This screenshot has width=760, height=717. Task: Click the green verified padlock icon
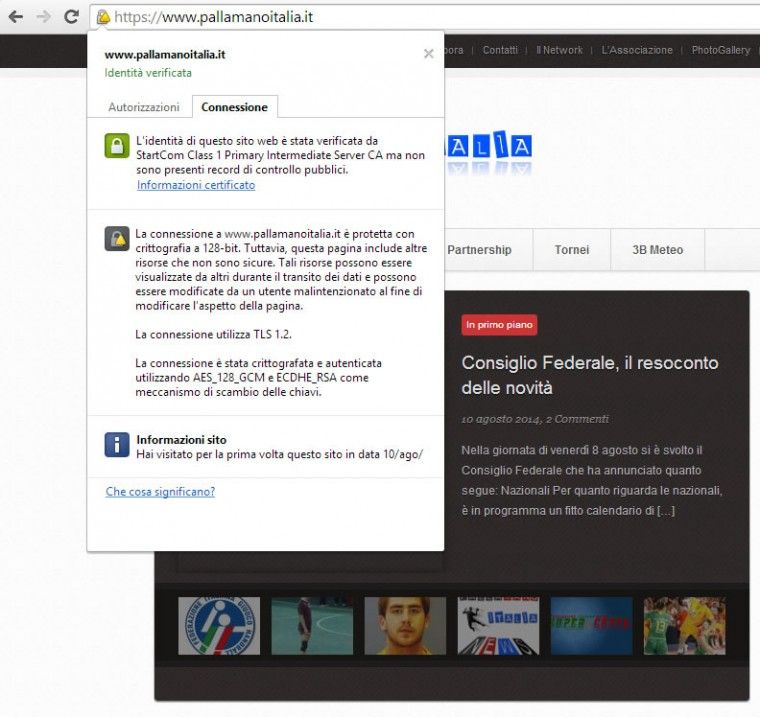(117, 146)
